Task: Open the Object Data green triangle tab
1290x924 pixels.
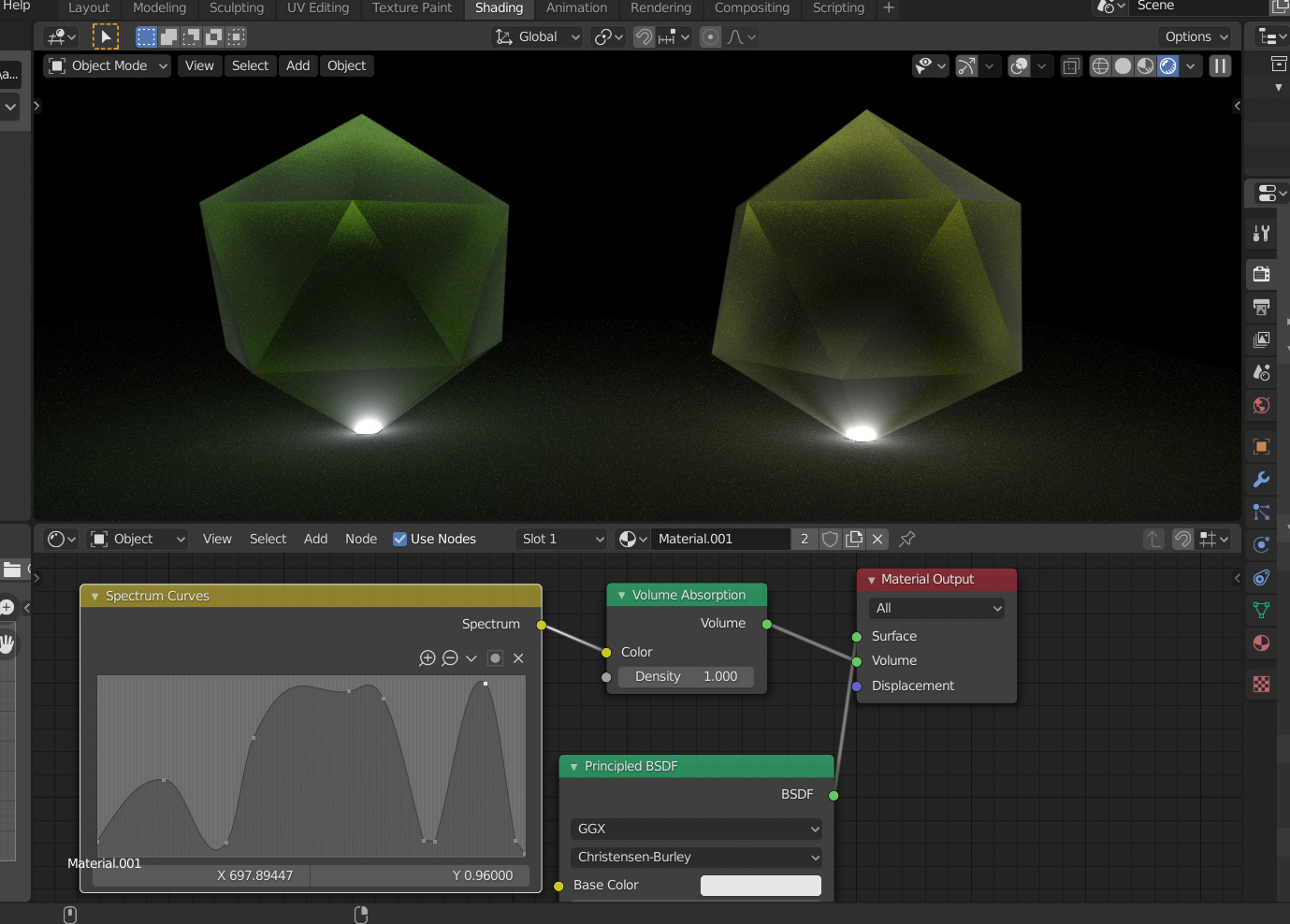Action: pos(1261,610)
